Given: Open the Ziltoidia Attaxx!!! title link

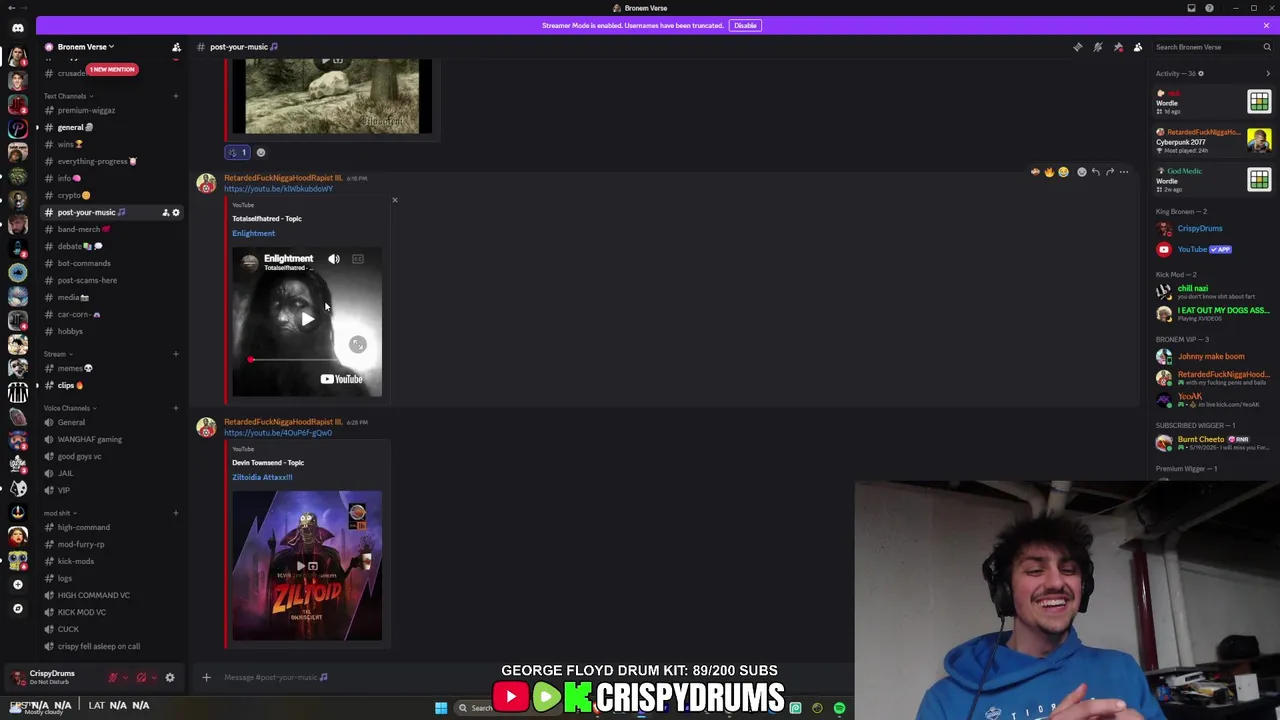Looking at the screenshot, I should 262,477.
